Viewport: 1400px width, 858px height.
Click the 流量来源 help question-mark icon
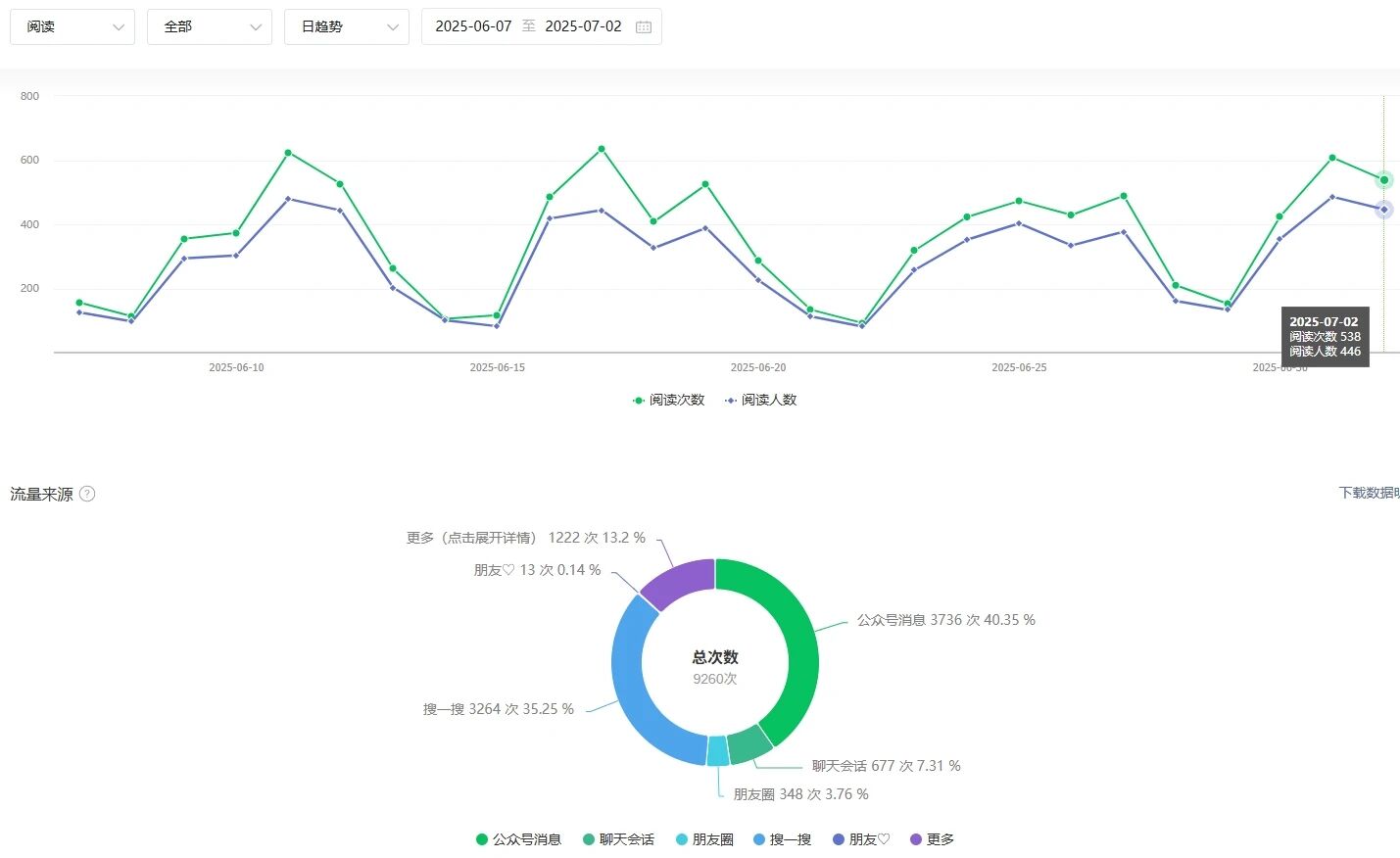[x=87, y=494]
